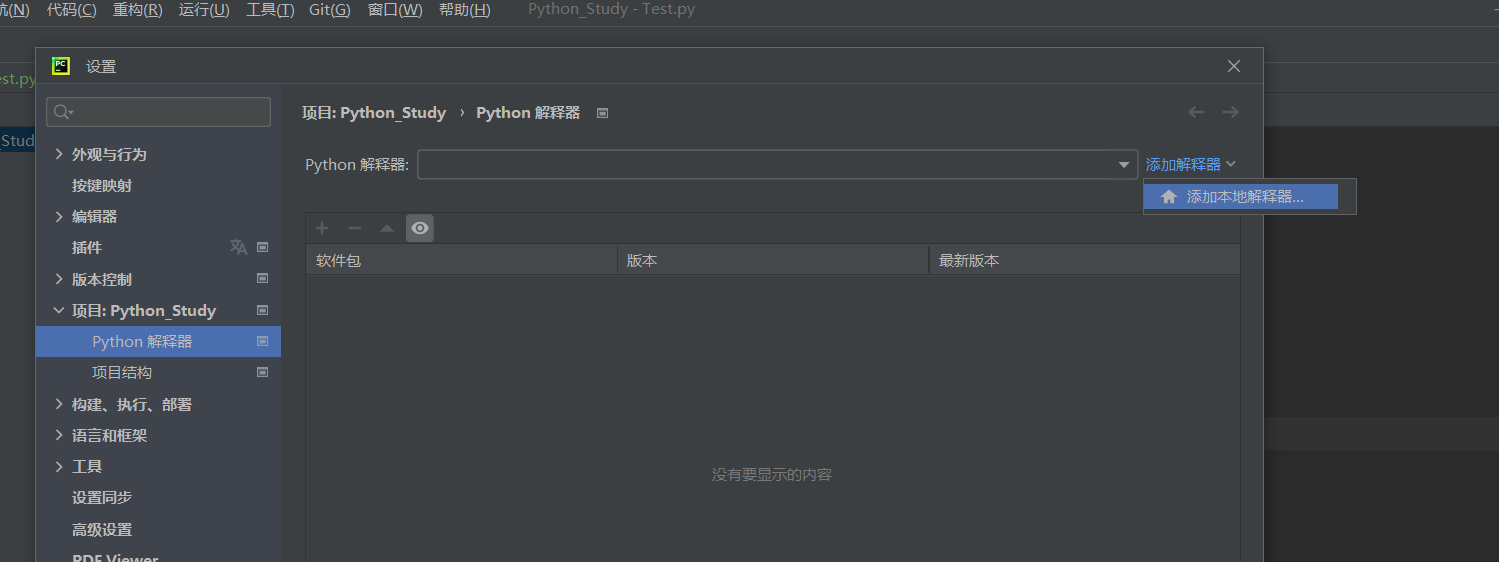Click the project-level icon beside Python 解释器 breadcrumb

tap(602, 113)
